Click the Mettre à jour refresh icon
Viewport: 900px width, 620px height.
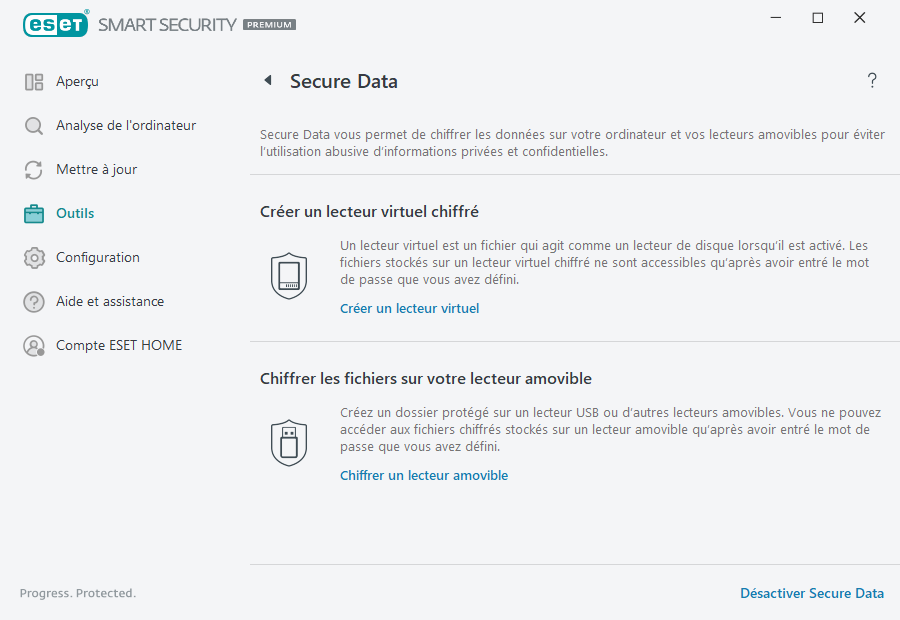coord(34,169)
